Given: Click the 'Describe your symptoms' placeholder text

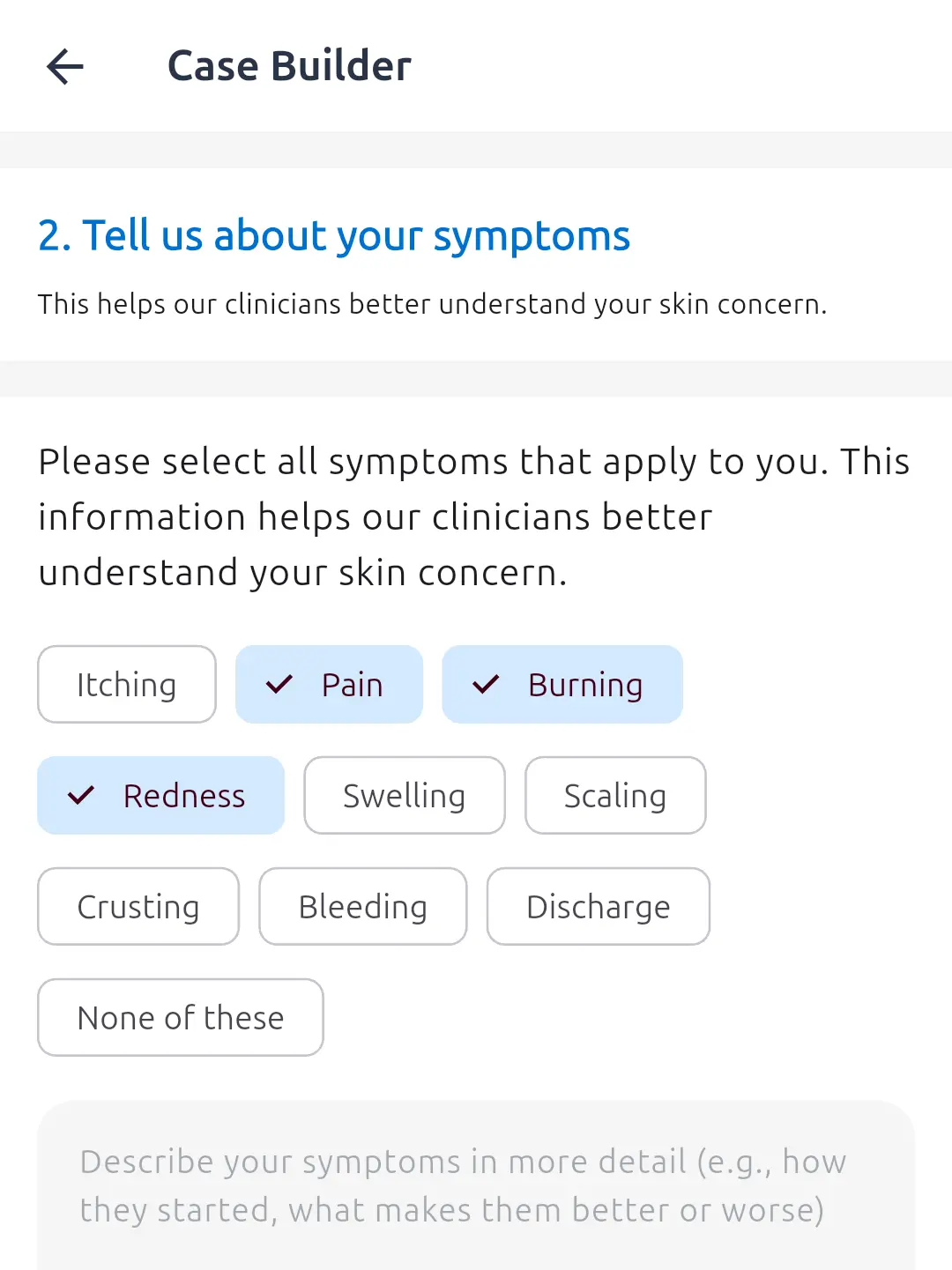Looking at the screenshot, I should point(463,1185).
